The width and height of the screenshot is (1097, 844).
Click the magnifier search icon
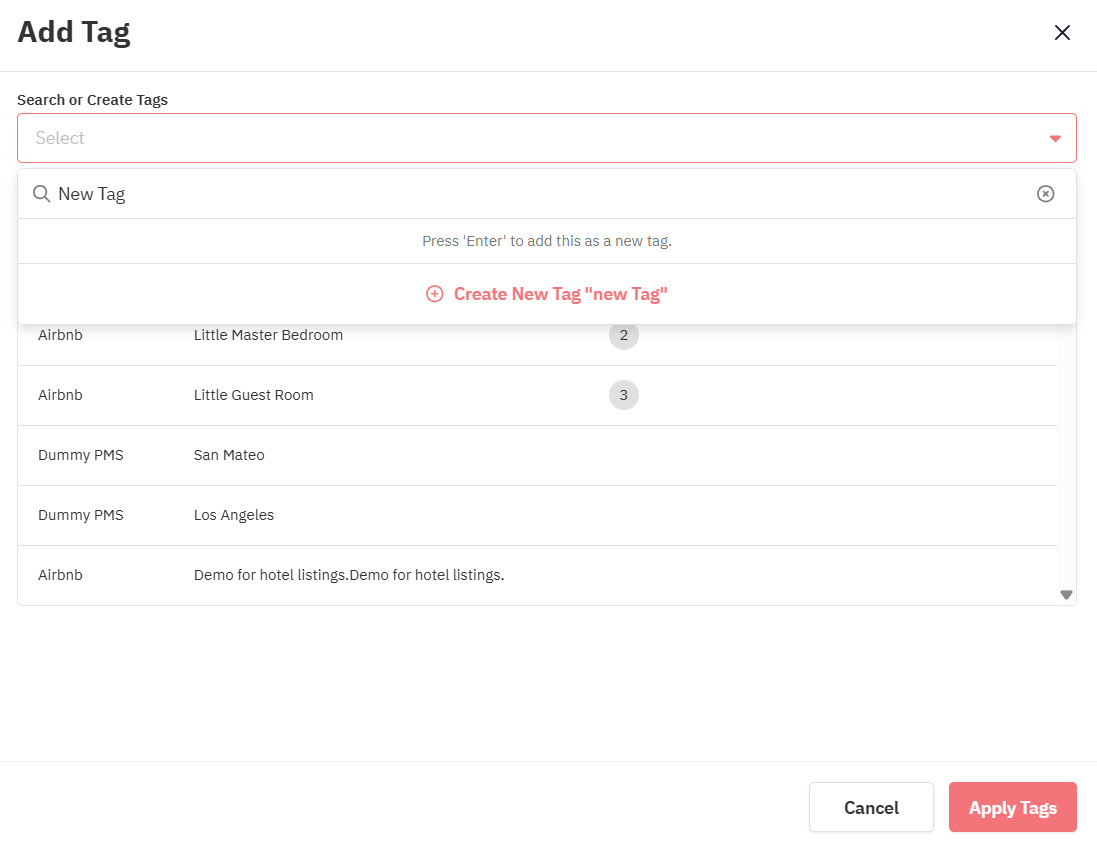tap(42, 194)
